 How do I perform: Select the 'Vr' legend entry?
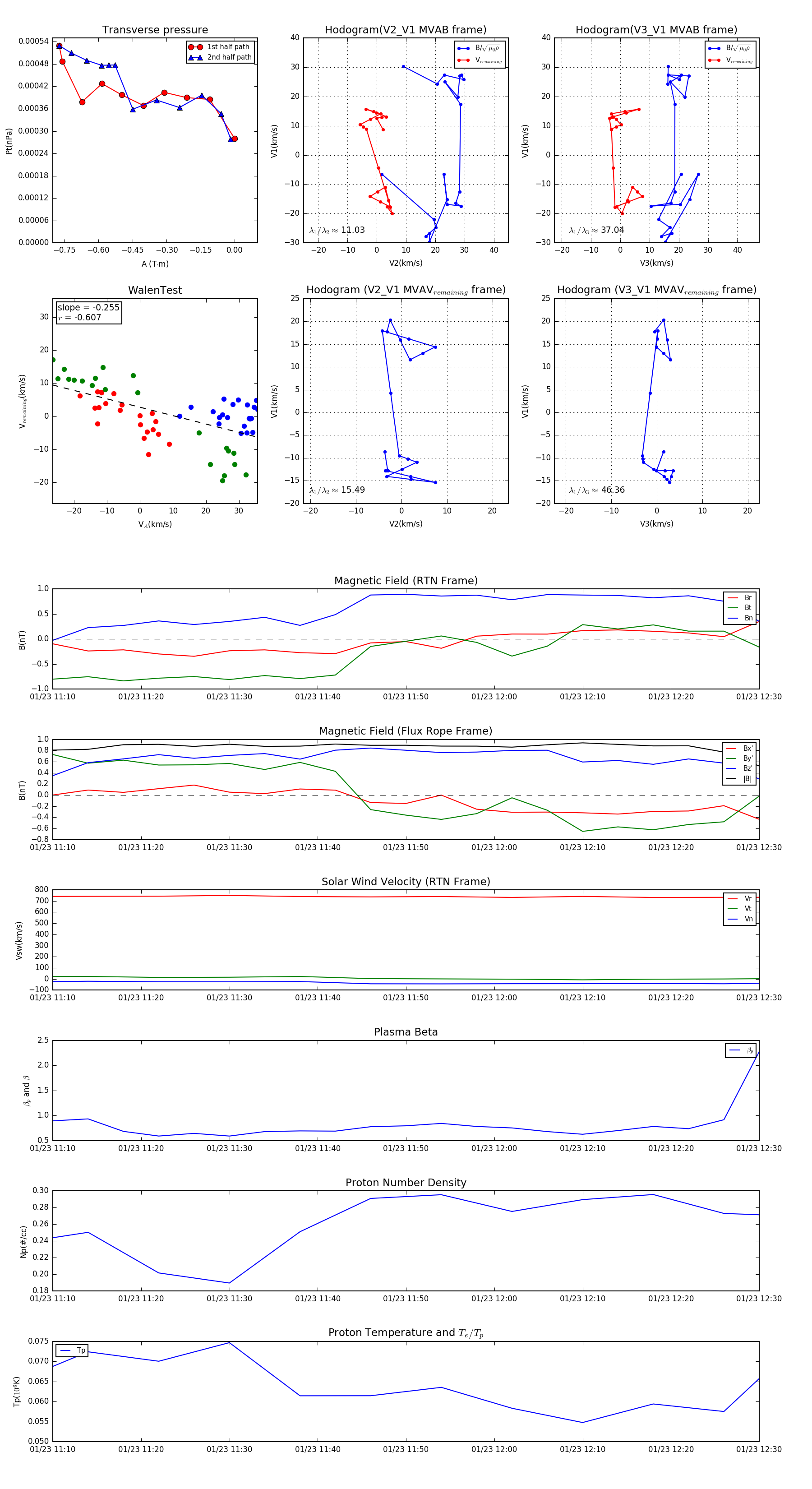click(x=740, y=899)
